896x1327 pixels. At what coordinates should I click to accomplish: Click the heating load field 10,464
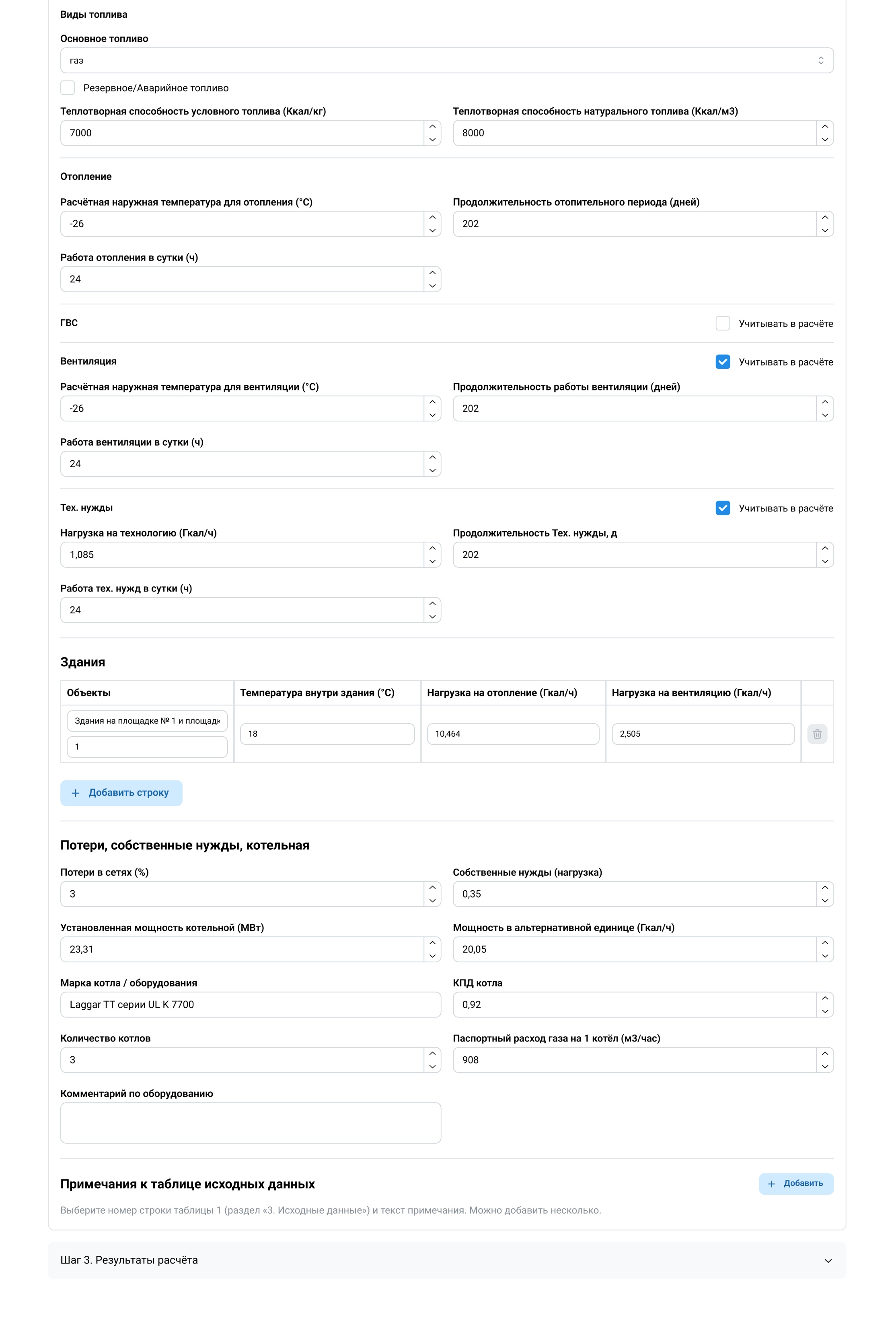tap(513, 734)
